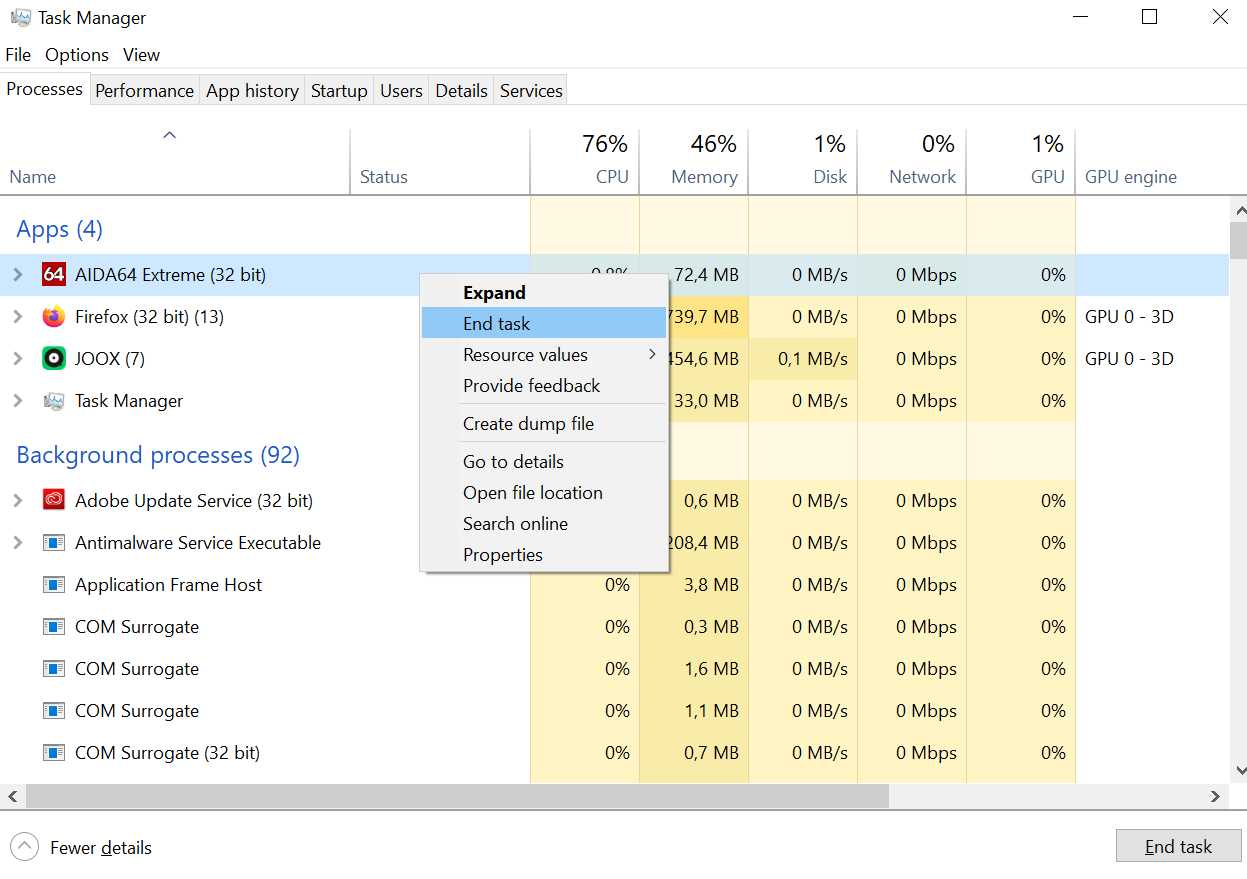This screenshot has width=1247, height=879.
Task: Sort by the Memory column header
Action: pyautogui.click(x=693, y=161)
